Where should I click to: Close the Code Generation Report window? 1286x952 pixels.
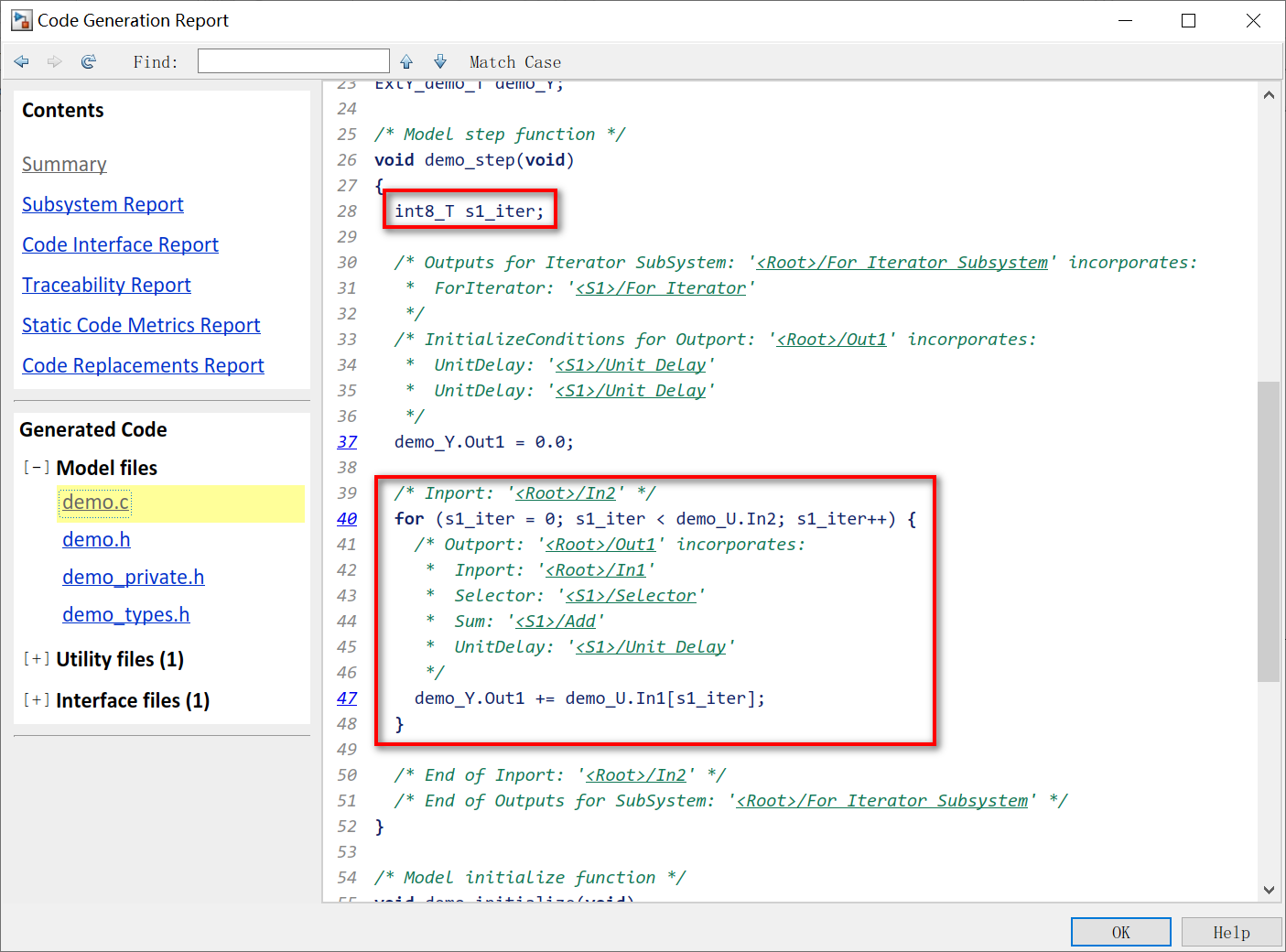1253,20
